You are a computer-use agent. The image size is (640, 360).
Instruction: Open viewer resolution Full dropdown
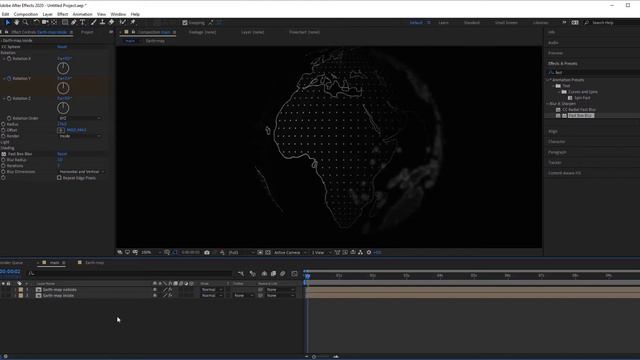pos(241,253)
